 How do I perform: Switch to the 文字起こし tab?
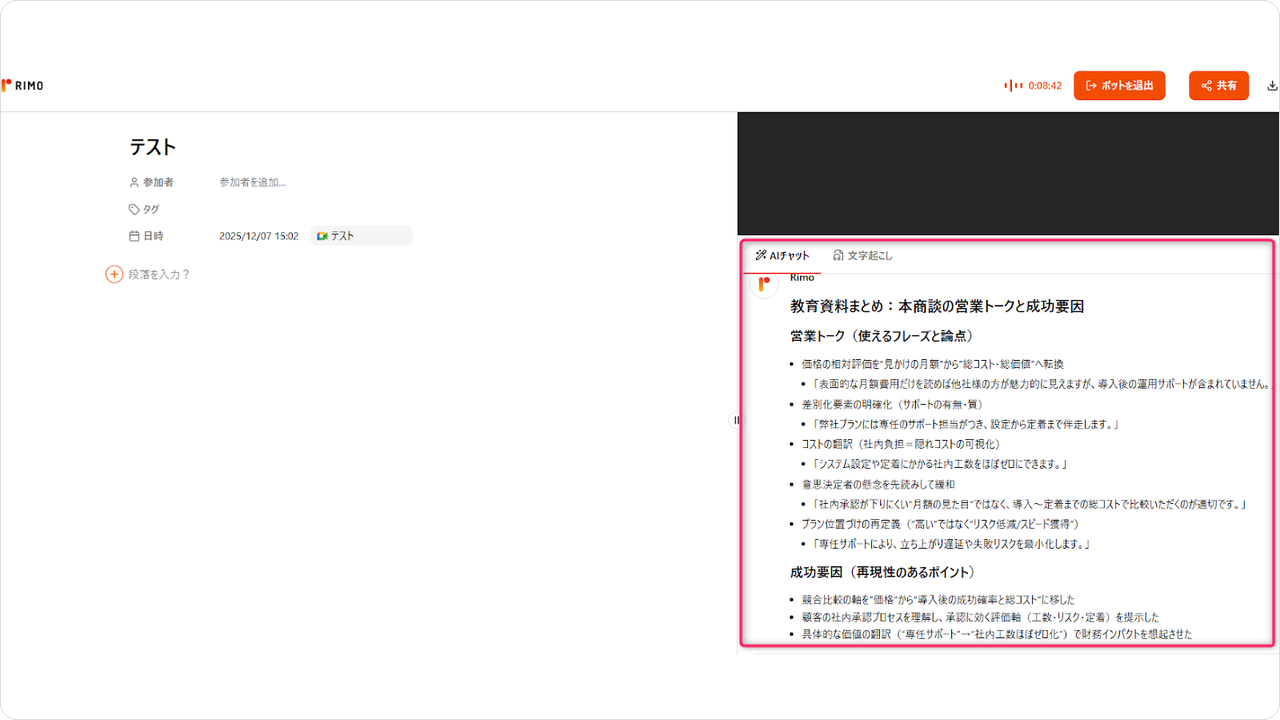point(862,256)
